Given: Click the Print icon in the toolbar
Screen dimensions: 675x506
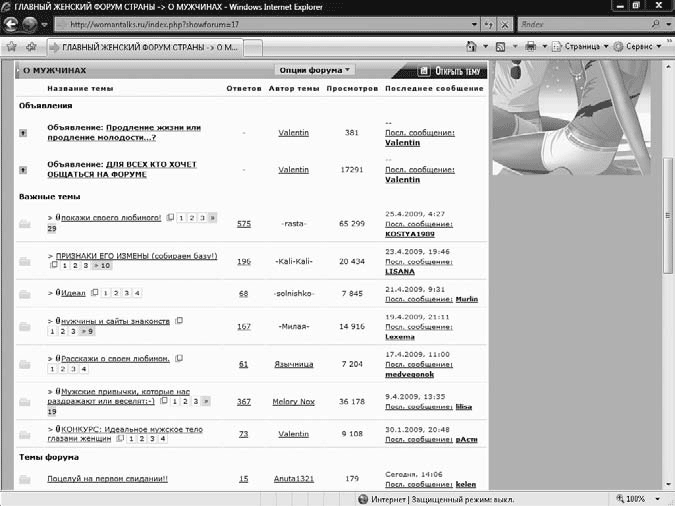Looking at the screenshot, I should click(530, 46).
